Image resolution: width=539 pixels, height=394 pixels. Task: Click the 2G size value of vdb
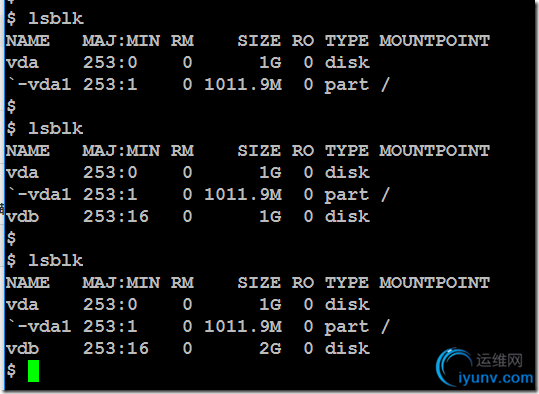pos(270,348)
